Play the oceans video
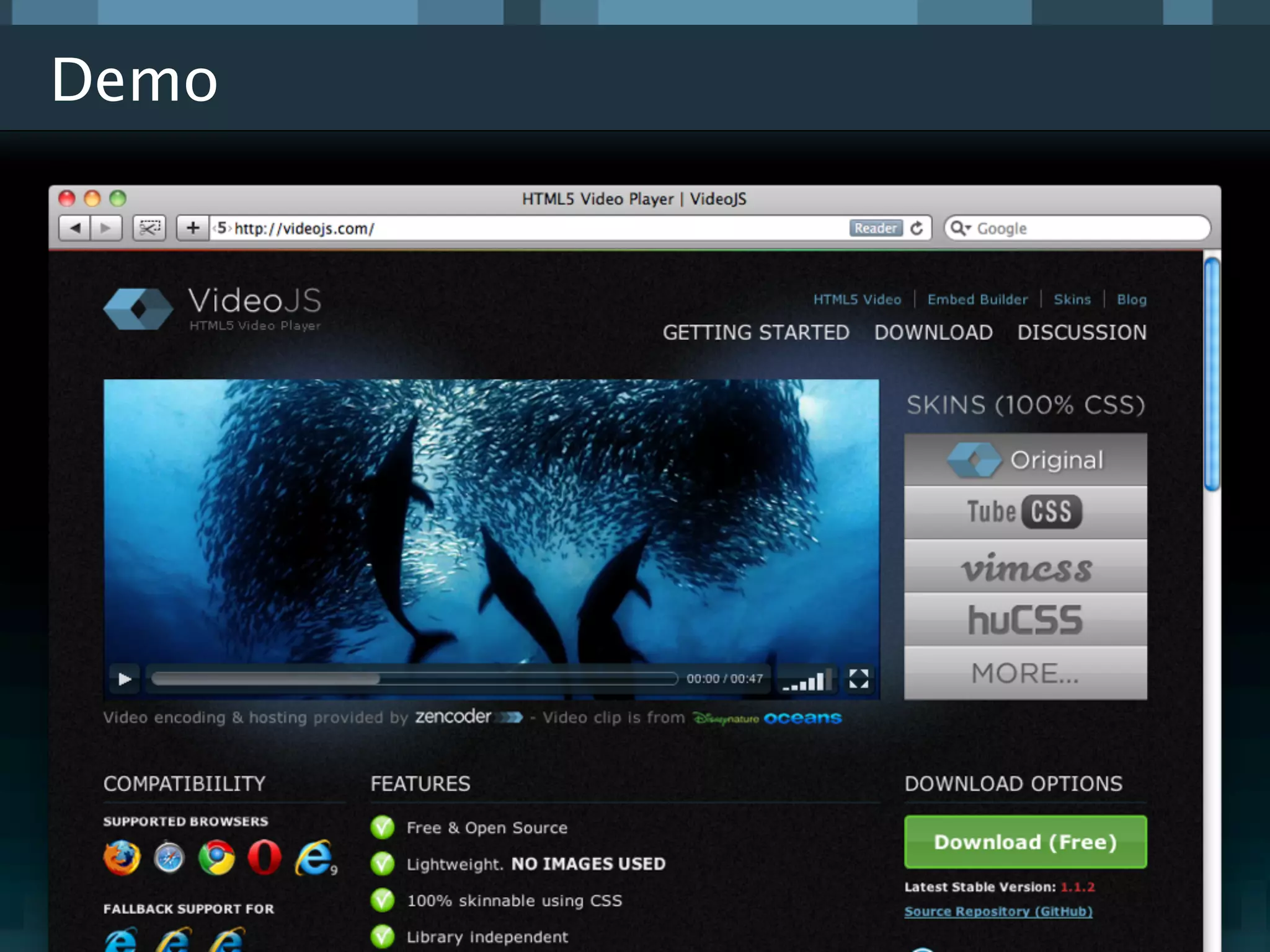Screen dimensions: 1270x952 point(124,679)
